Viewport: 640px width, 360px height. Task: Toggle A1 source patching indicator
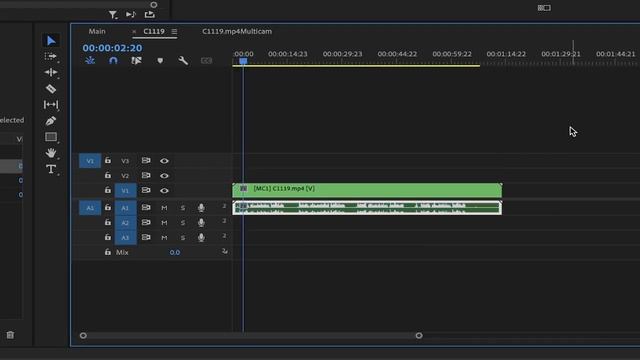click(90, 208)
